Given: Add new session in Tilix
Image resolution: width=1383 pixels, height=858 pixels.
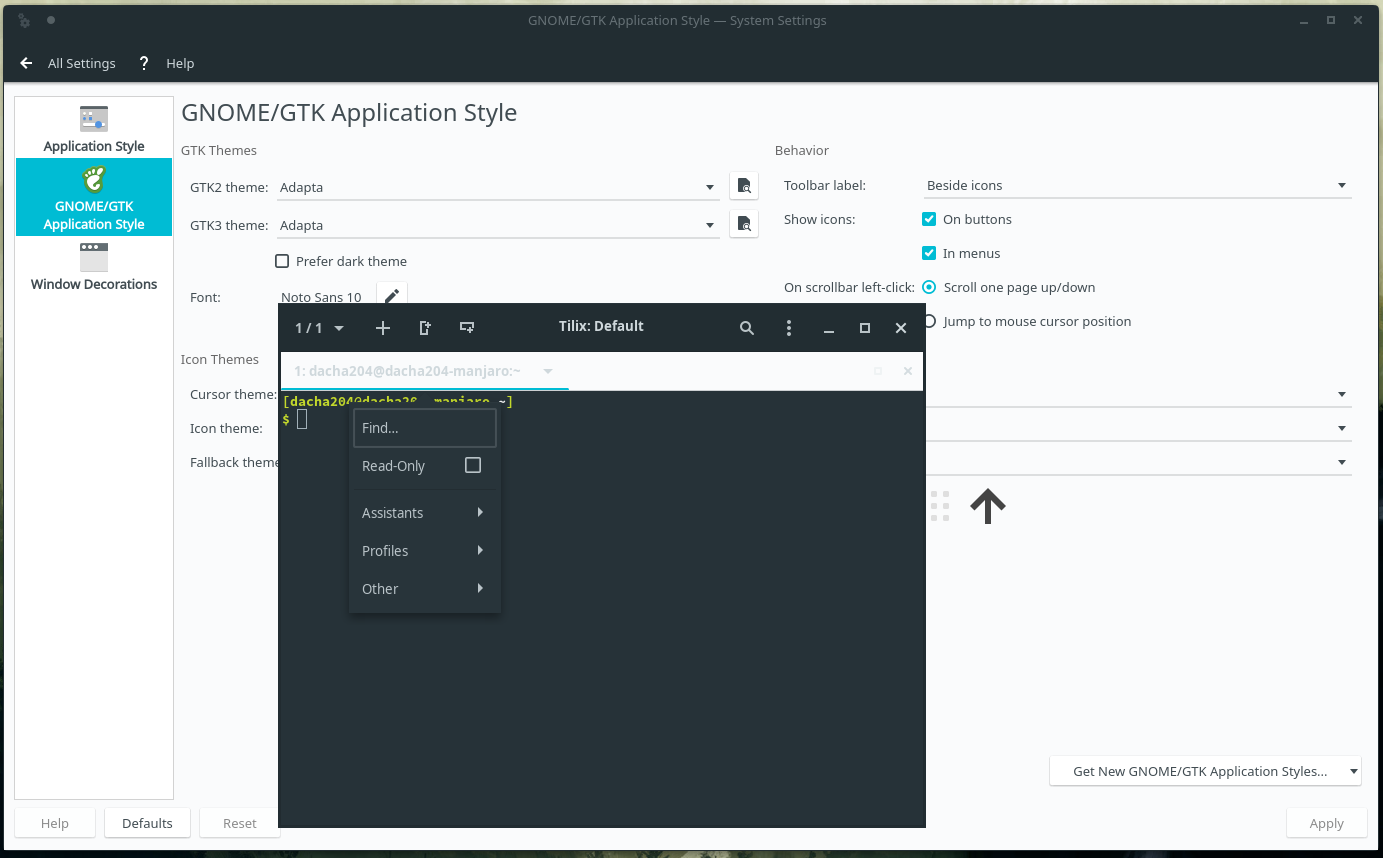Looking at the screenshot, I should (x=382, y=328).
